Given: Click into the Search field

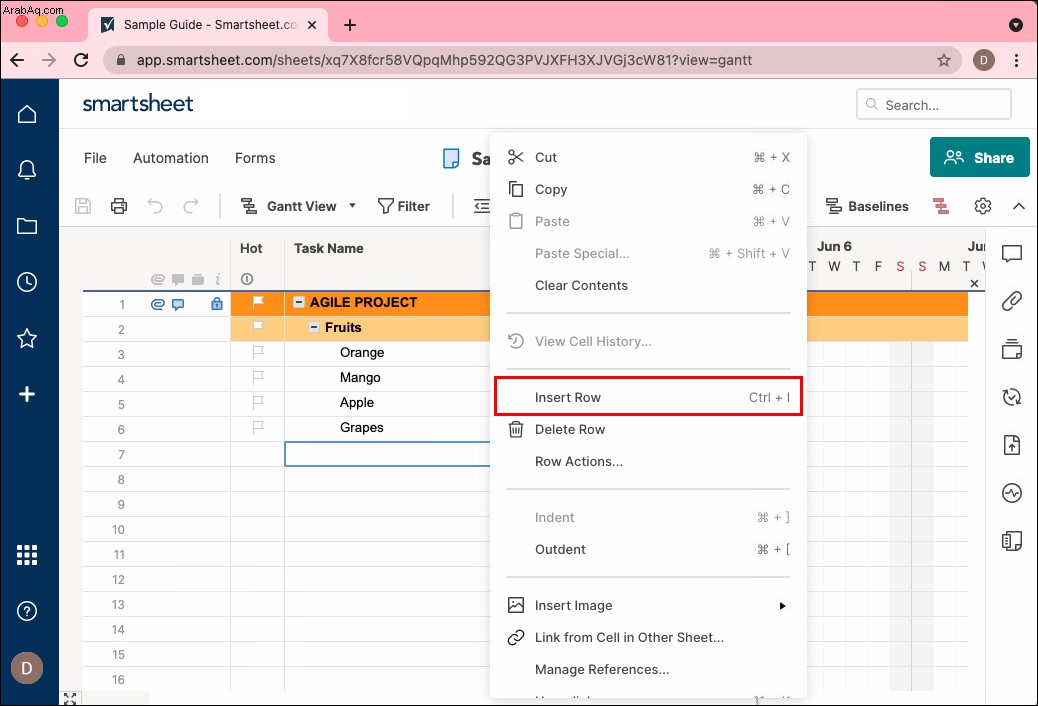Looking at the screenshot, I should (x=933, y=105).
